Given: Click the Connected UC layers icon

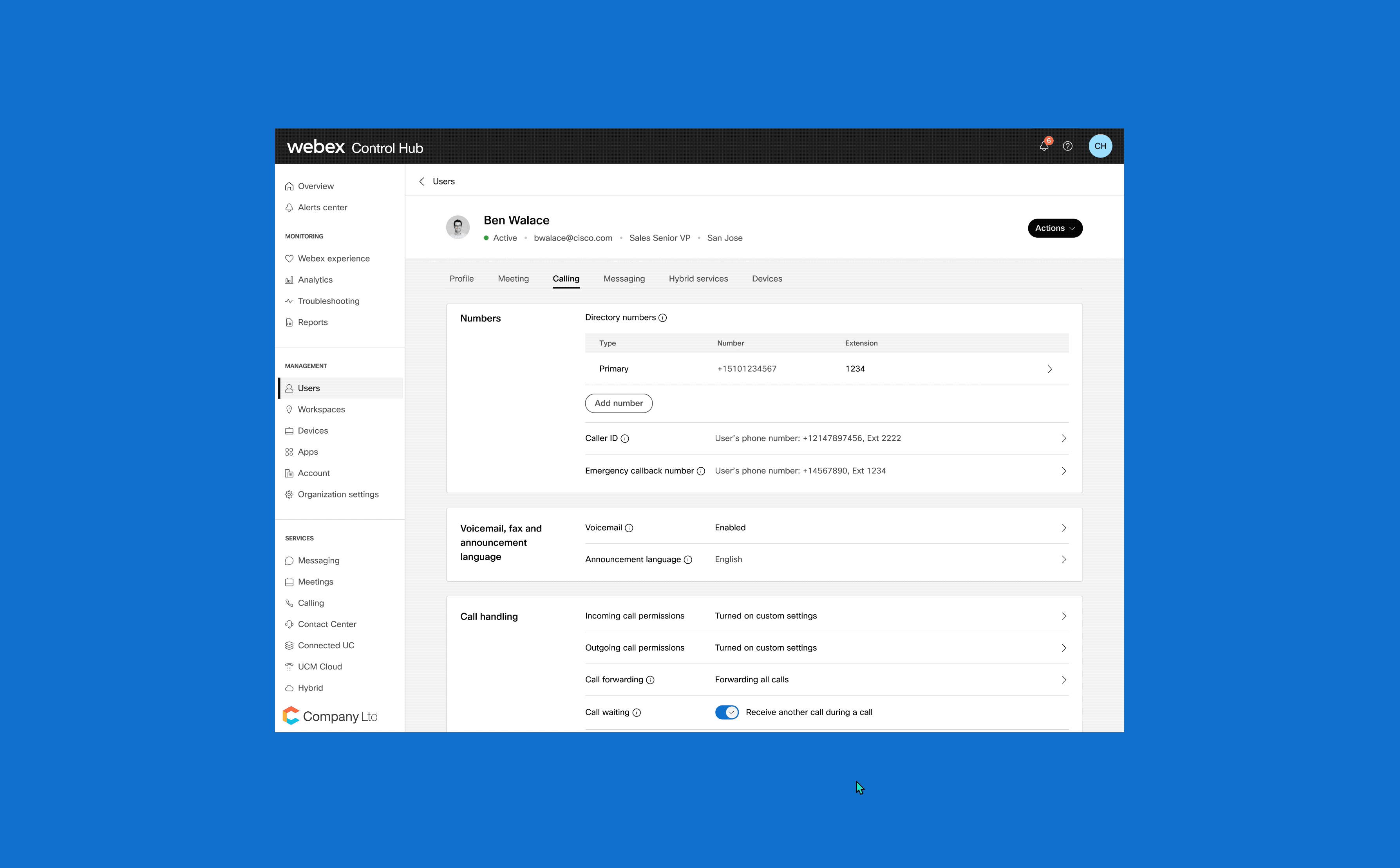Looking at the screenshot, I should 289,645.
